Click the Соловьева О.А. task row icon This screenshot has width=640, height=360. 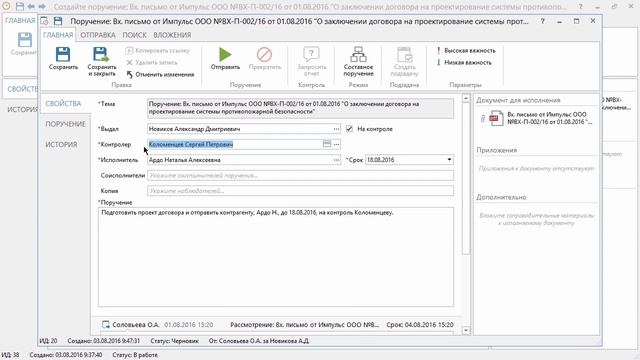pyautogui.click(x=106, y=324)
